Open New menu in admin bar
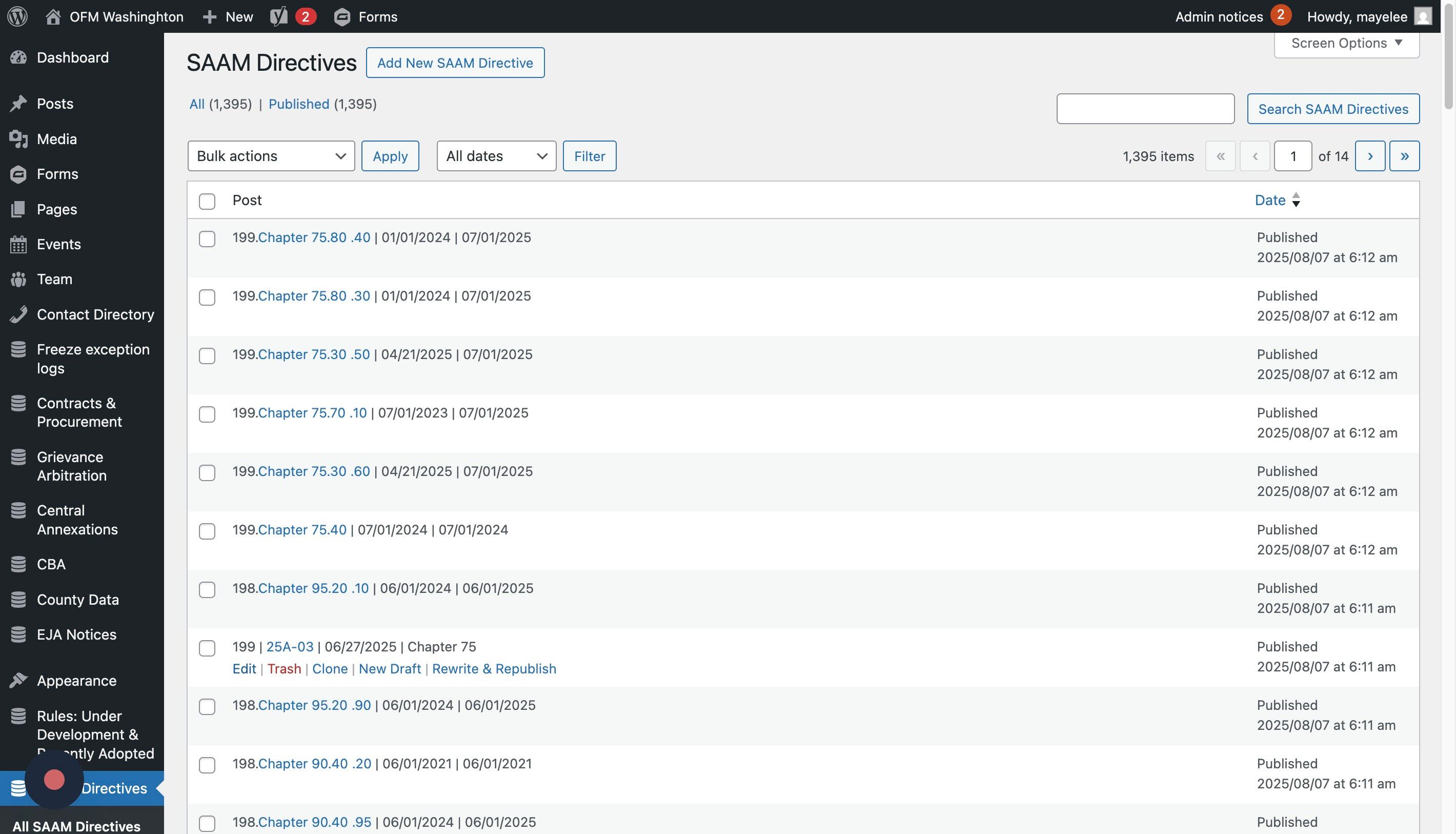 point(228,16)
